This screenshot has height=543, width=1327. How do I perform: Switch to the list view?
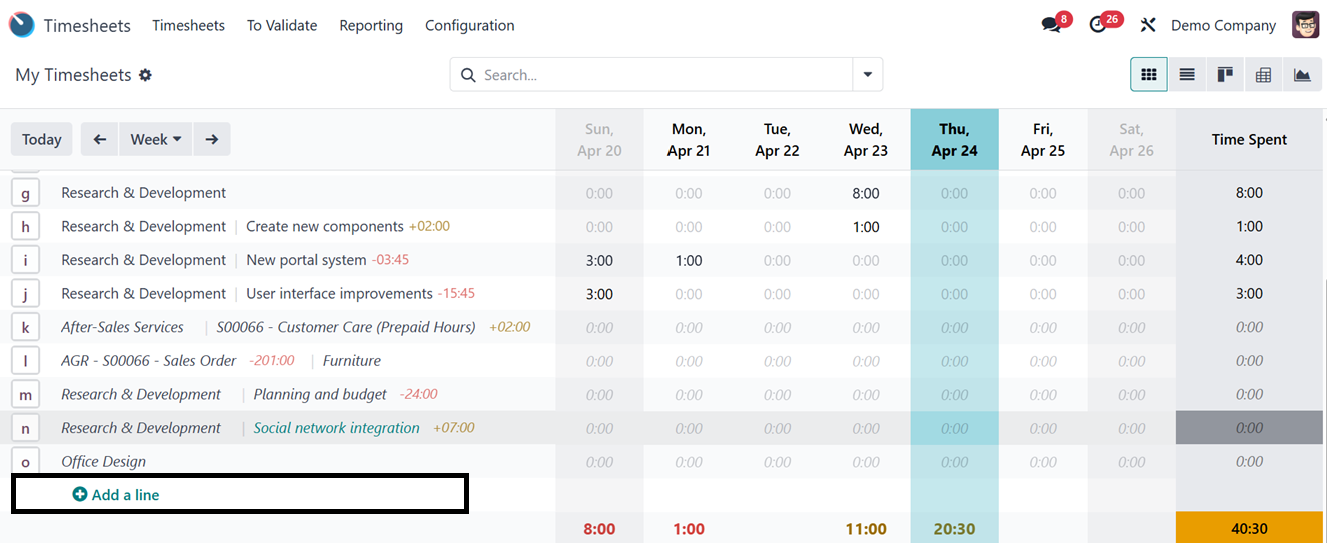[1187, 75]
